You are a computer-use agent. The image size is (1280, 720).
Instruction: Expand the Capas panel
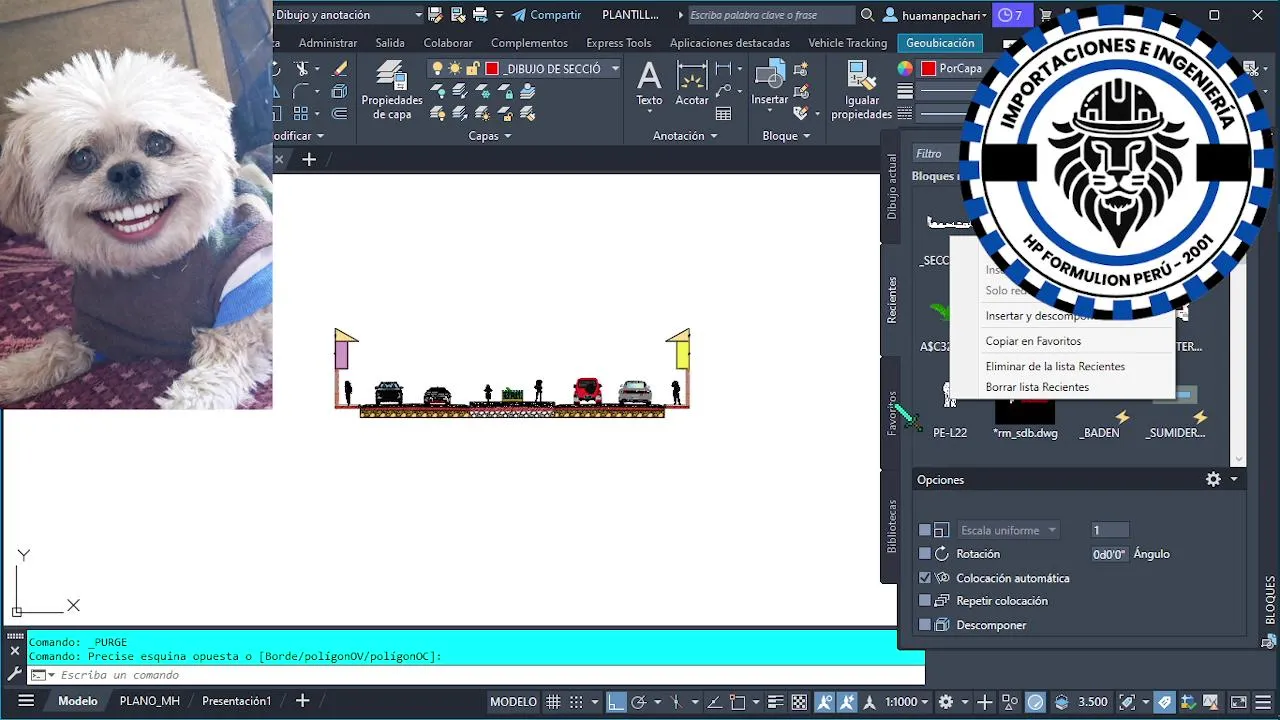(490, 136)
